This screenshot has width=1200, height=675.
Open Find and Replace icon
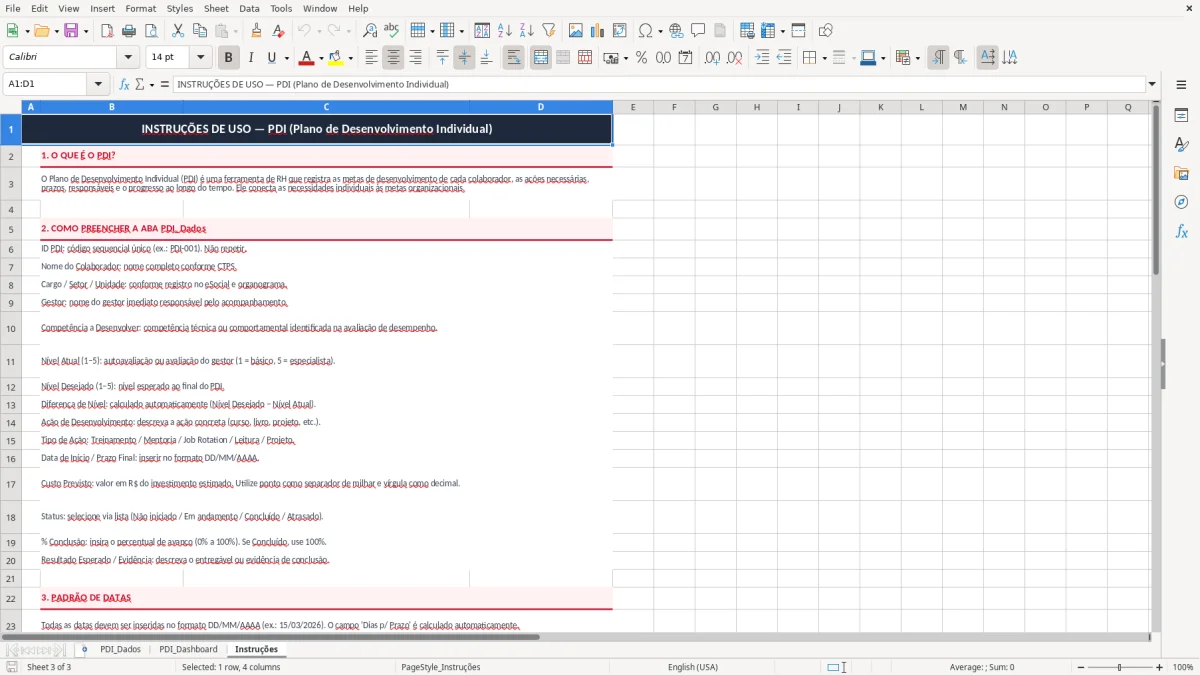point(370,31)
